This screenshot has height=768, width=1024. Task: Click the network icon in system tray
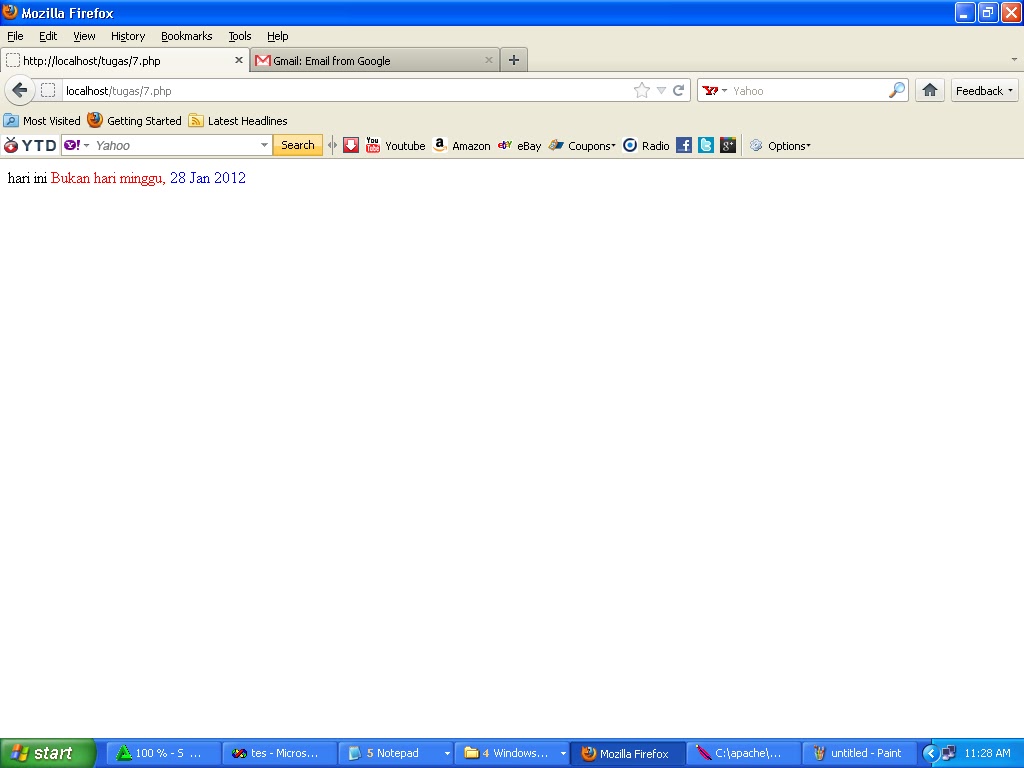point(949,754)
